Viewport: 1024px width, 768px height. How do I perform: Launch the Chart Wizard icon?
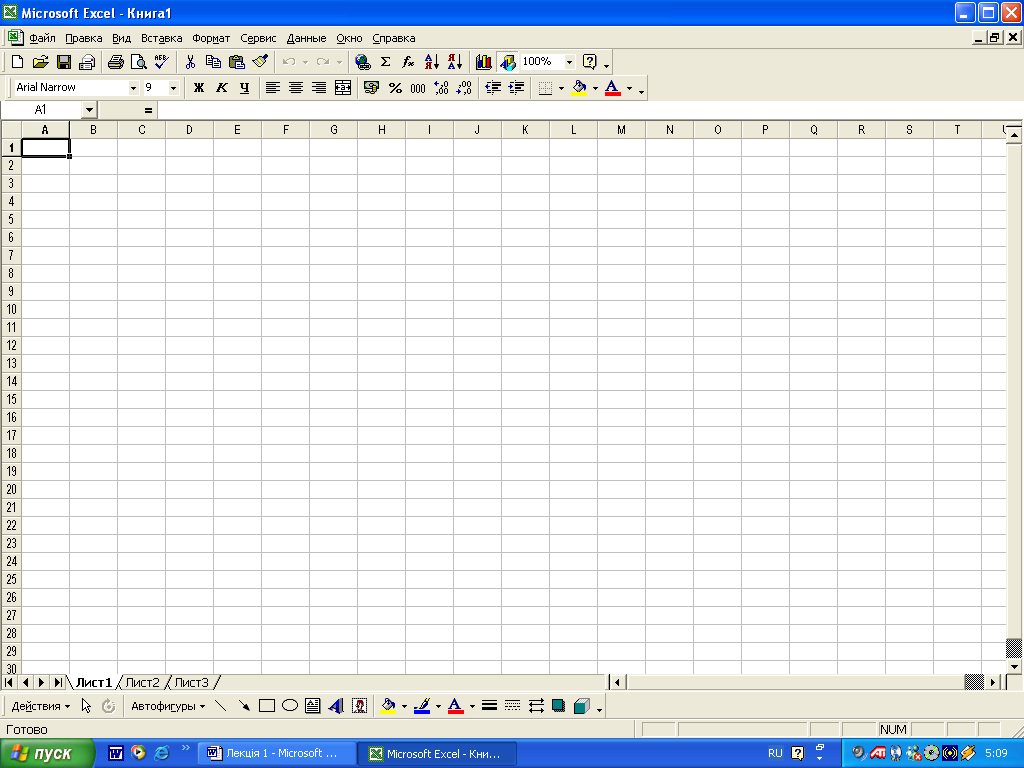[483, 62]
